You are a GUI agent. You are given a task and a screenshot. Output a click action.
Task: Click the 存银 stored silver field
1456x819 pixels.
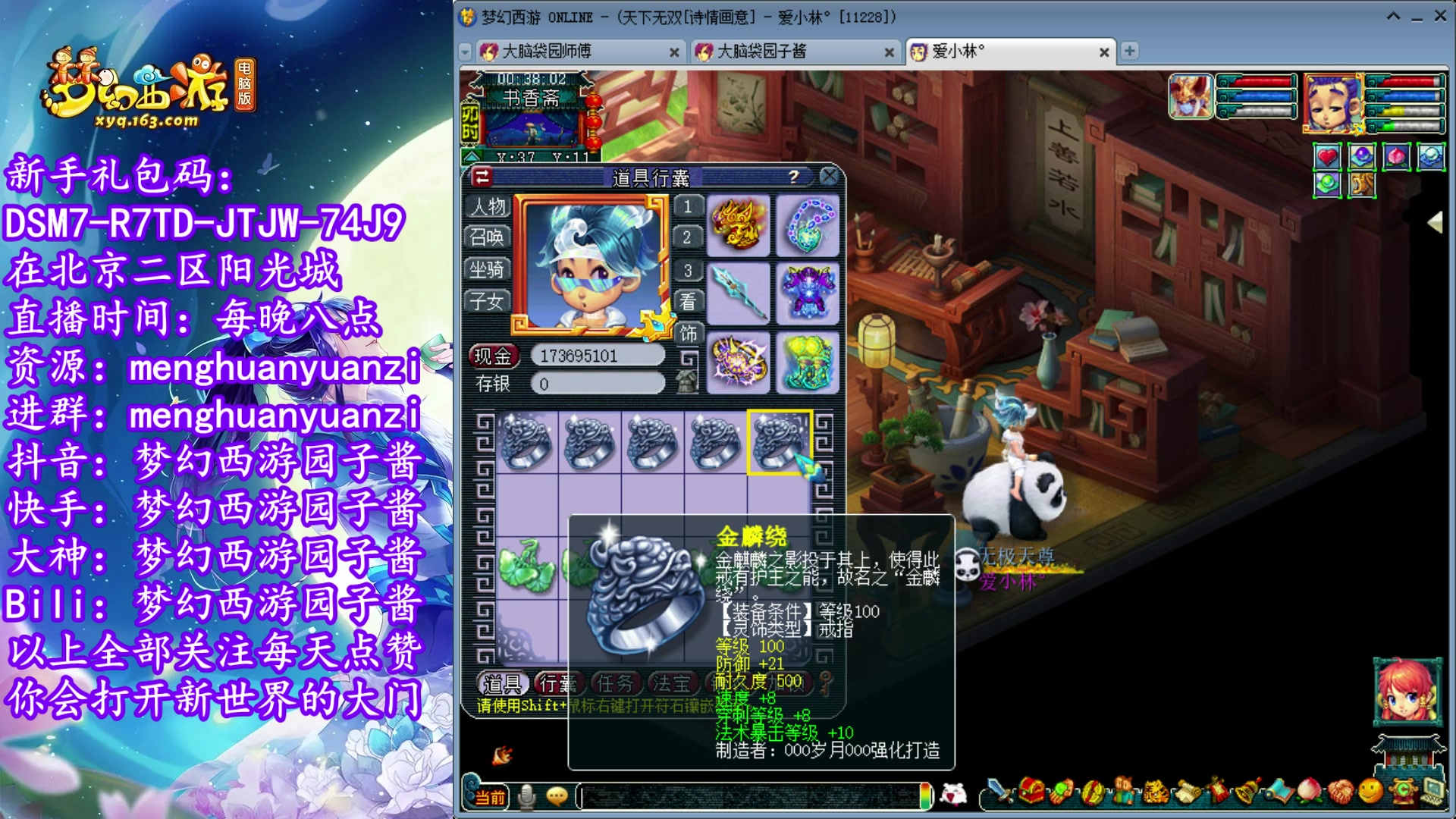(598, 384)
